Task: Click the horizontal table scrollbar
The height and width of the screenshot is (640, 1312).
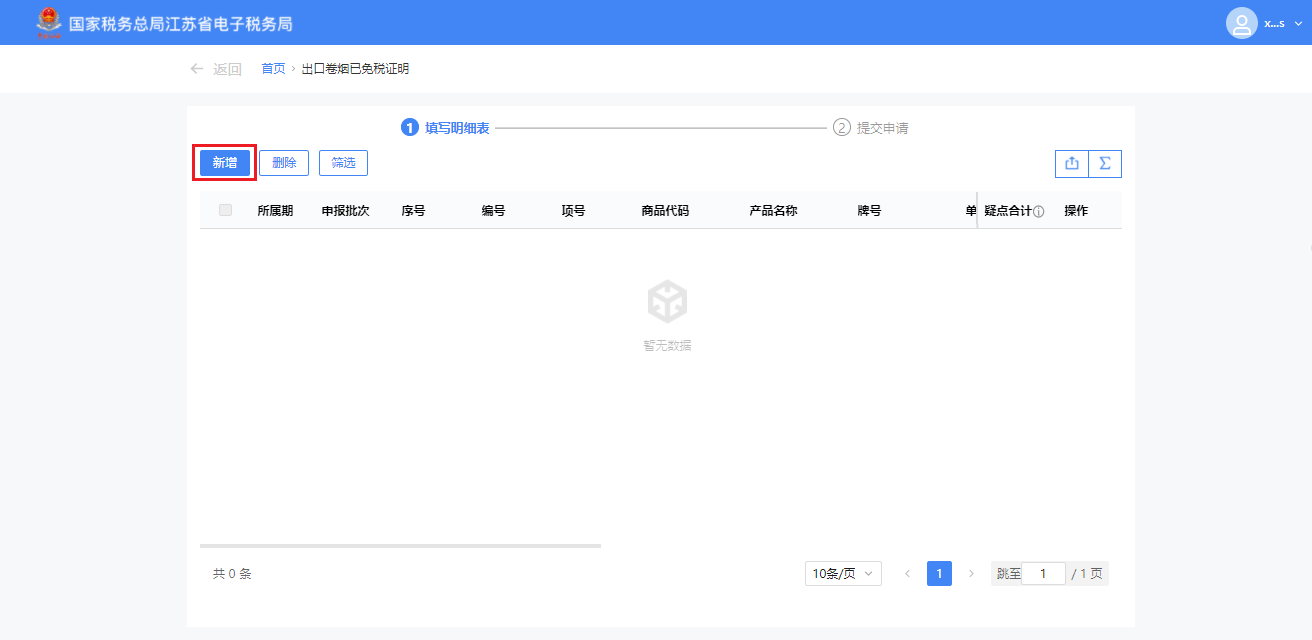Action: (400, 546)
